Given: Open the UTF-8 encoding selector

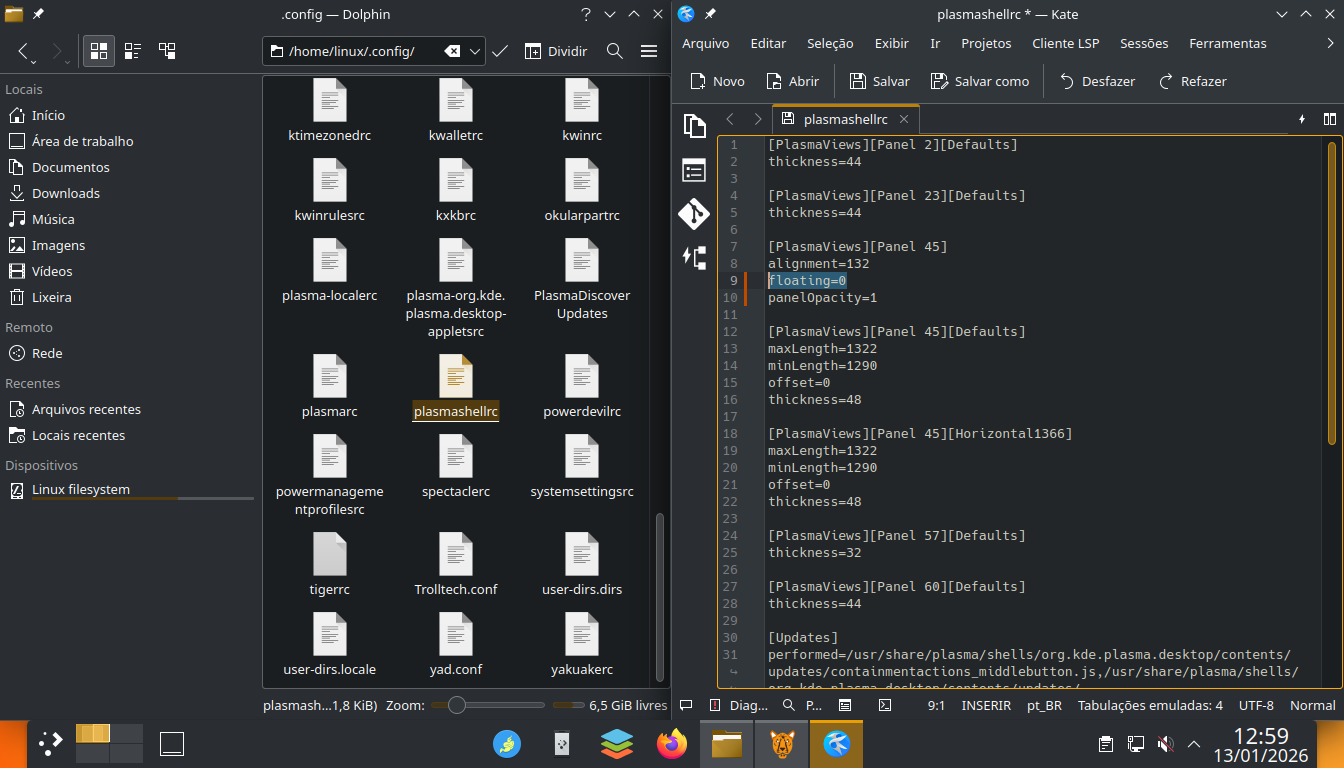Looking at the screenshot, I should pyautogui.click(x=1256, y=705).
